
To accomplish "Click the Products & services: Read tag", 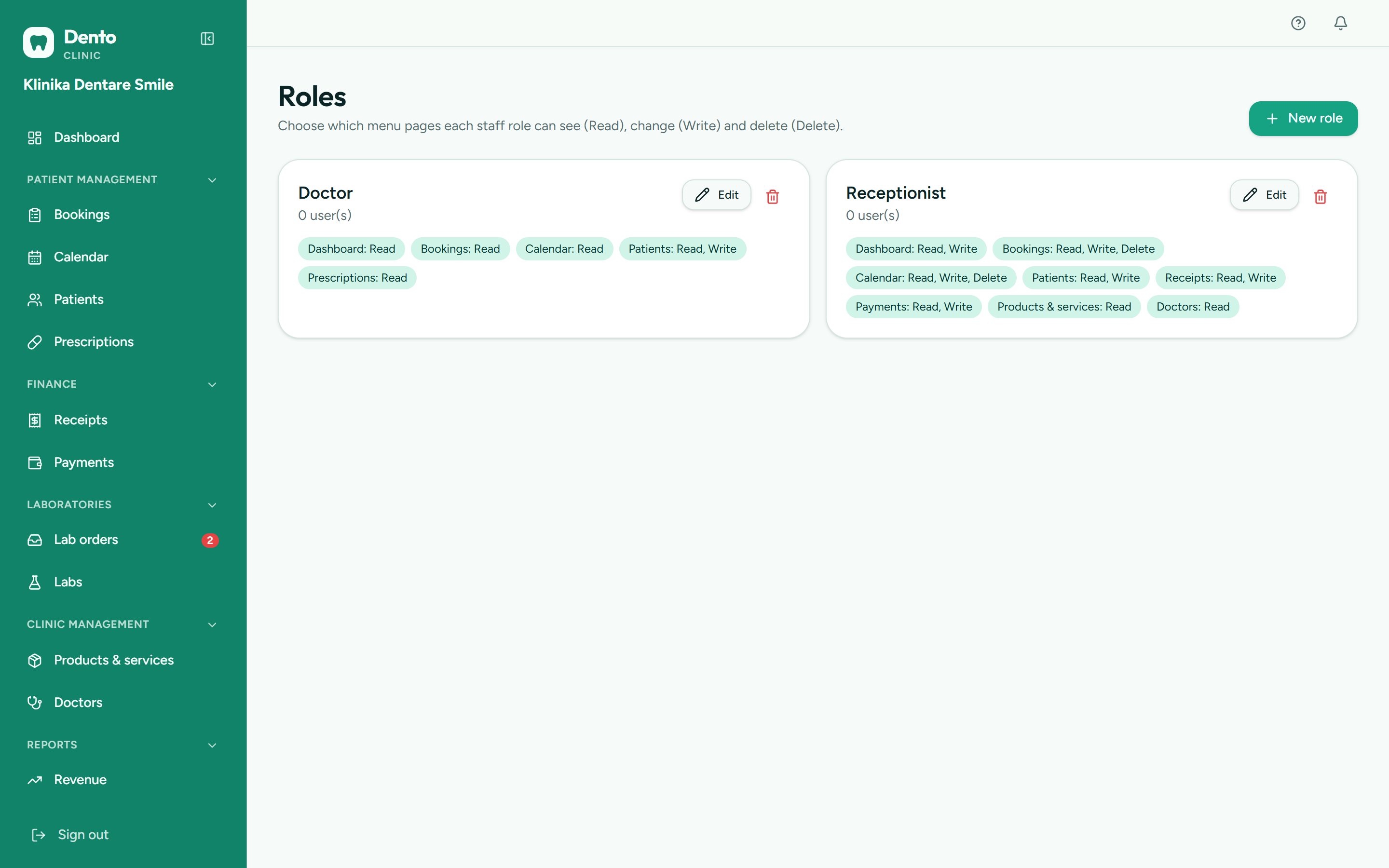I will click(x=1064, y=307).
